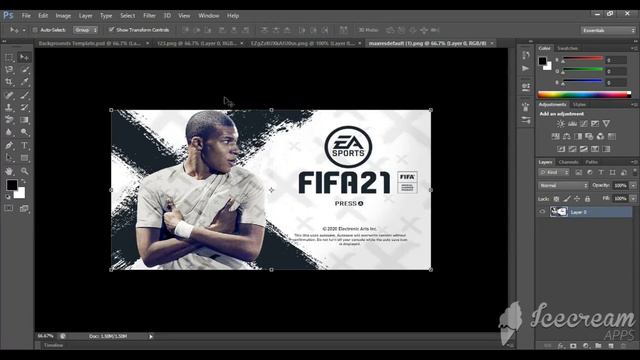Viewport: 640px width, 360px height.
Task: Select the Path Selection tool
Action: click(9, 158)
